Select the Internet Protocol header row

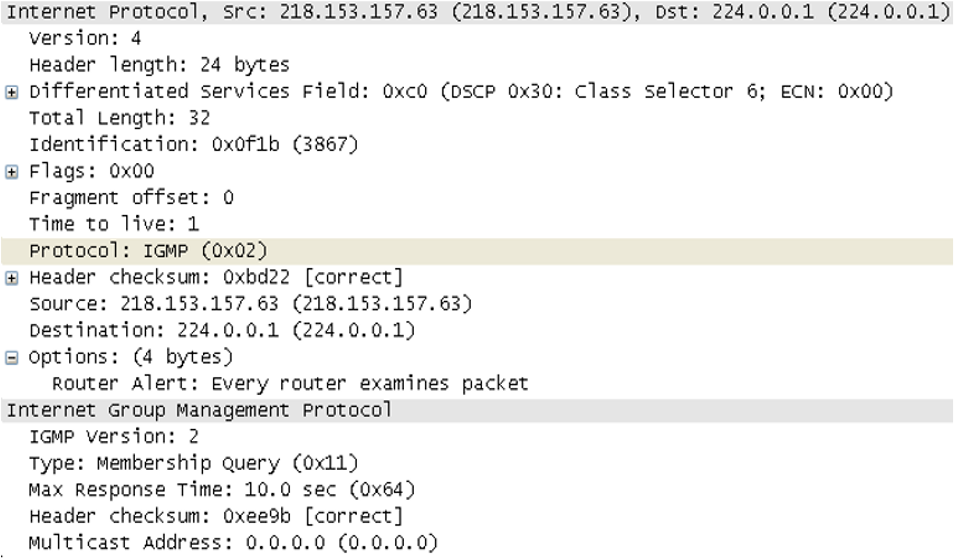[x=478, y=13]
